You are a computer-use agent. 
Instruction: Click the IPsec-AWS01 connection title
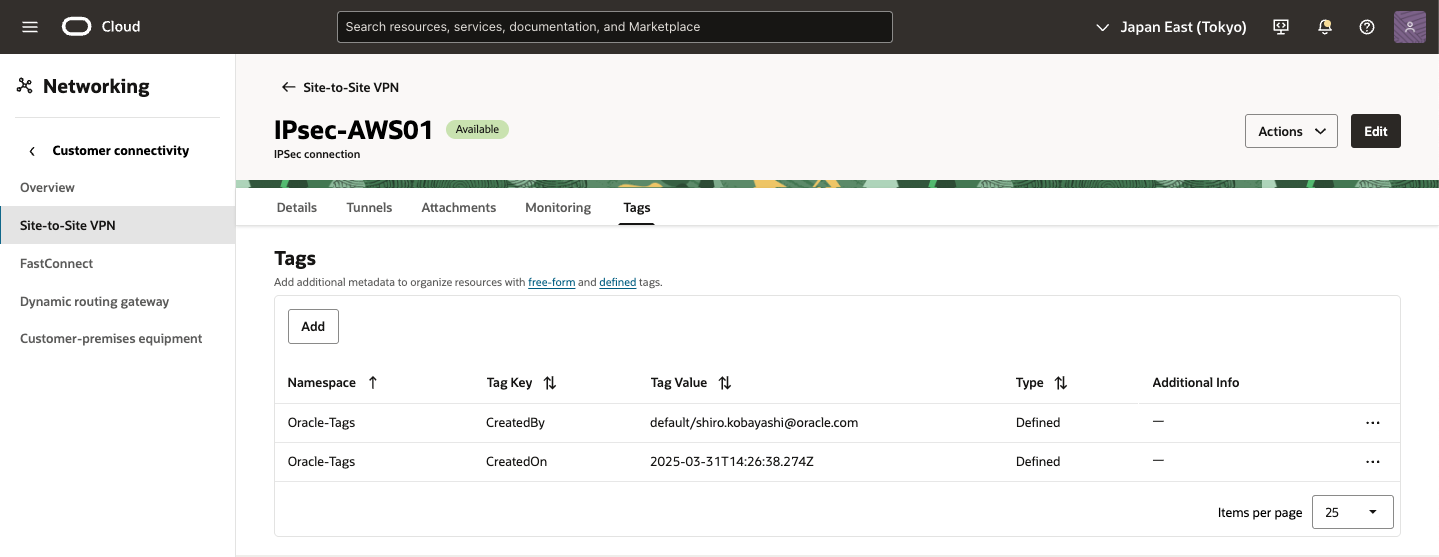(353, 130)
